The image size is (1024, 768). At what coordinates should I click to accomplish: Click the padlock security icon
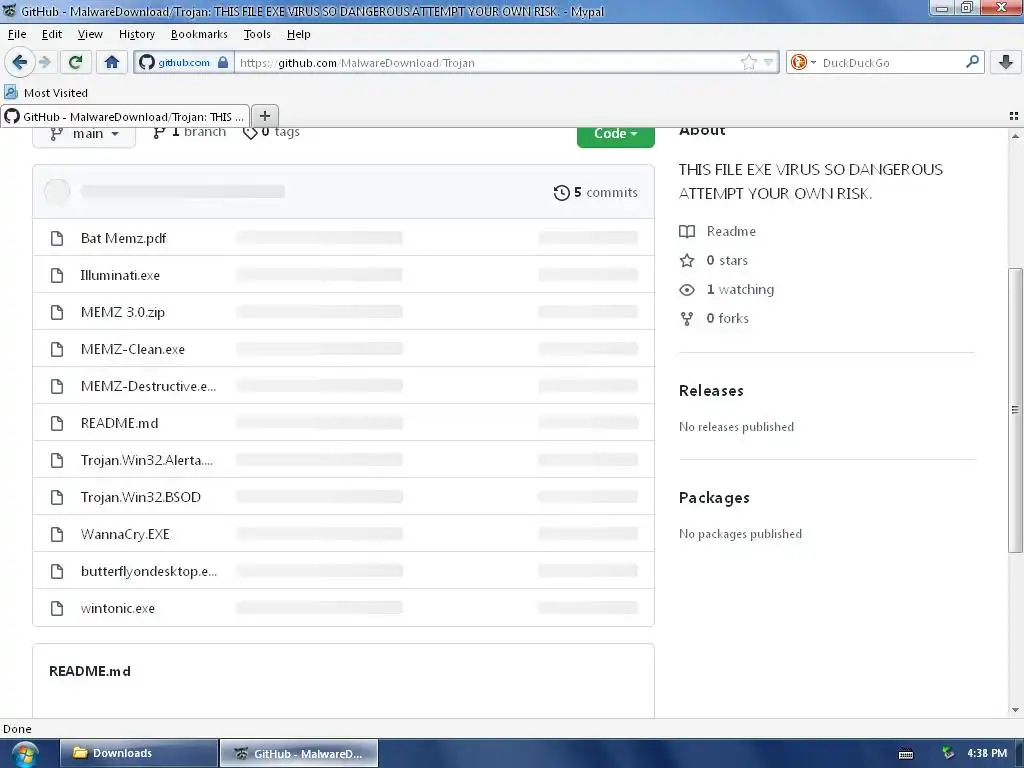tap(223, 62)
